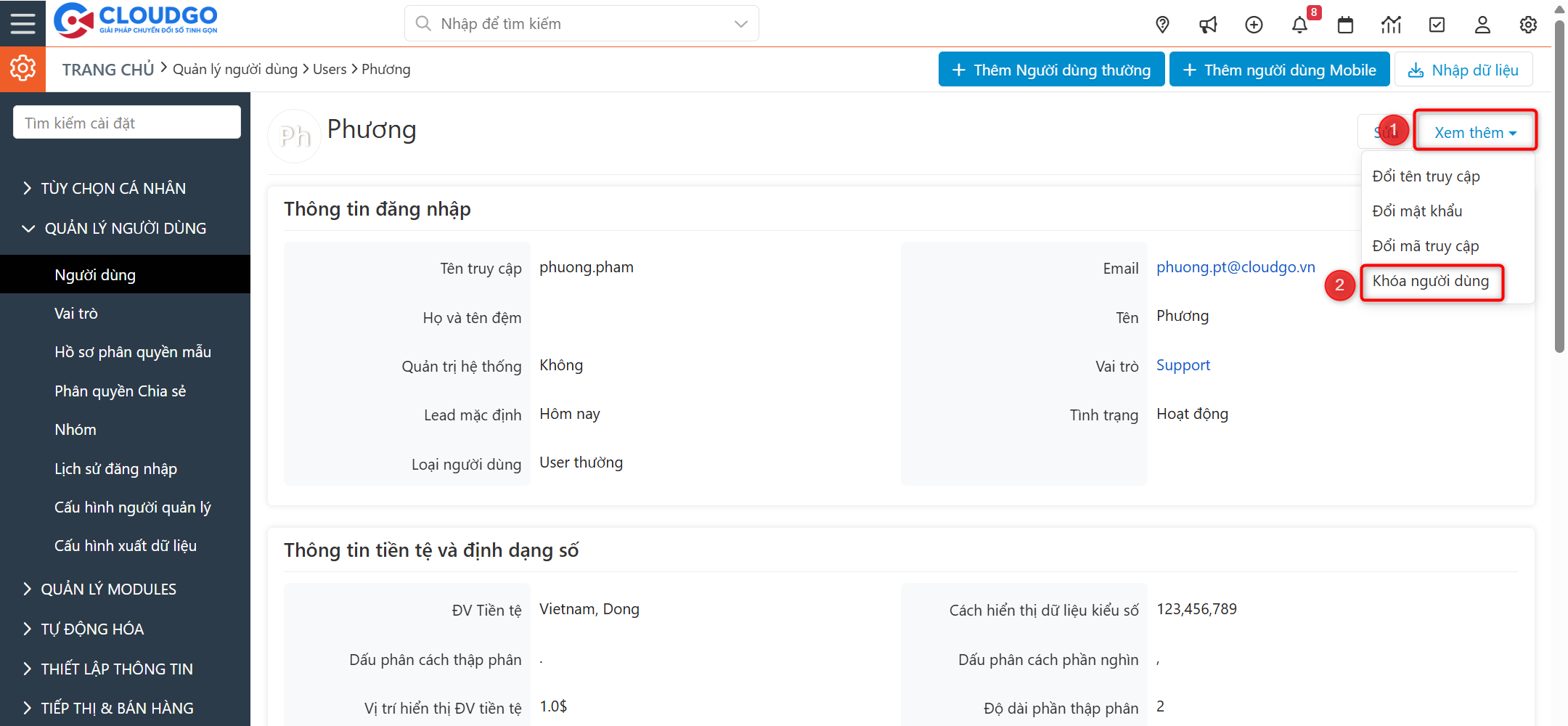Open the notifications bell

pos(1299,25)
